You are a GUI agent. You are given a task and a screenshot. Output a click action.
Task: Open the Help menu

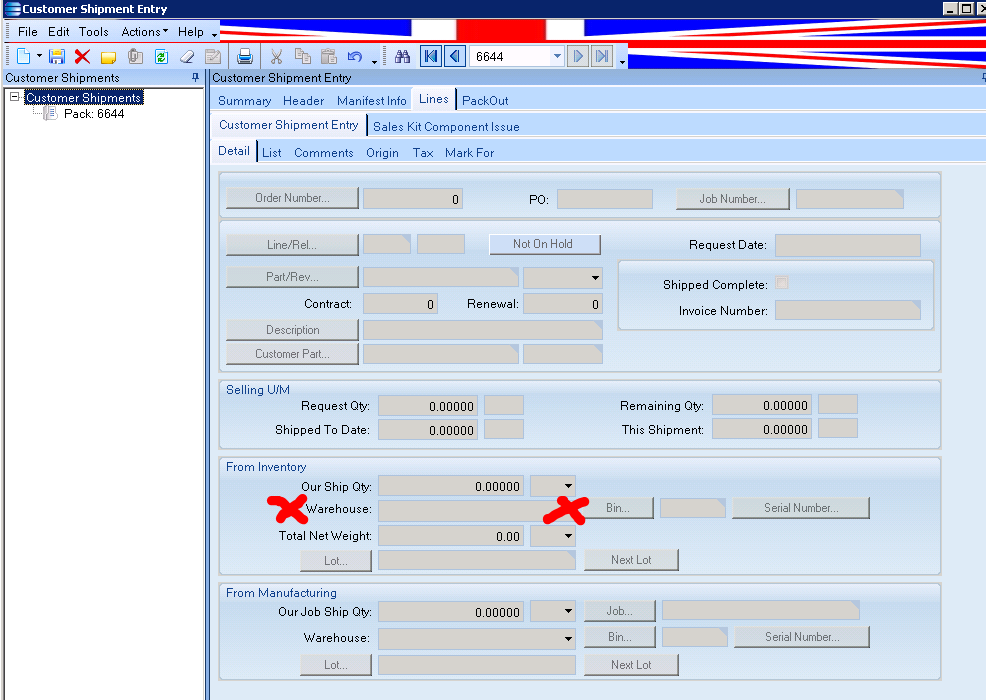point(191,31)
